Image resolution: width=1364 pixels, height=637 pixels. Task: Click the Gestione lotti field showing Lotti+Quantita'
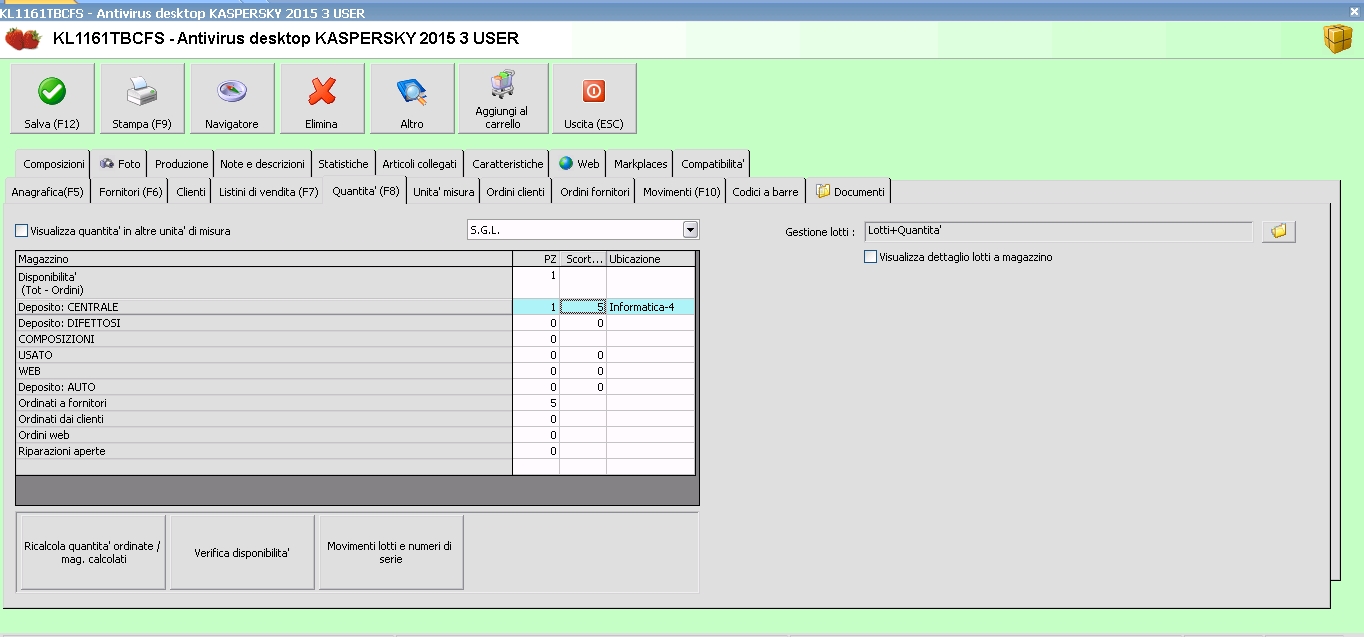[x=1058, y=231]
